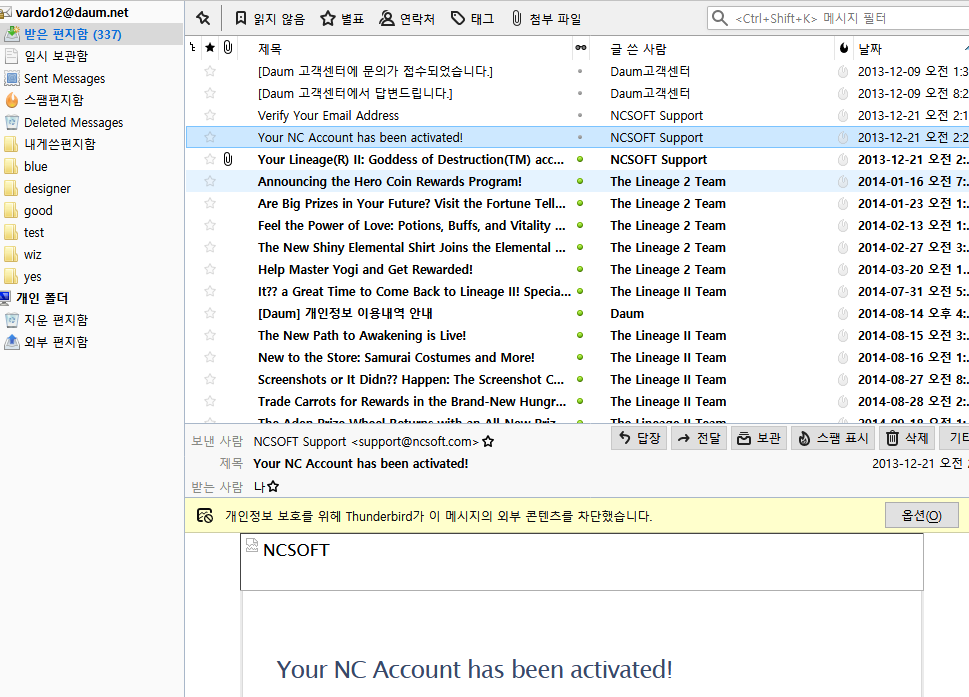Open the spam folder 스팸편지함

(53, 100)
